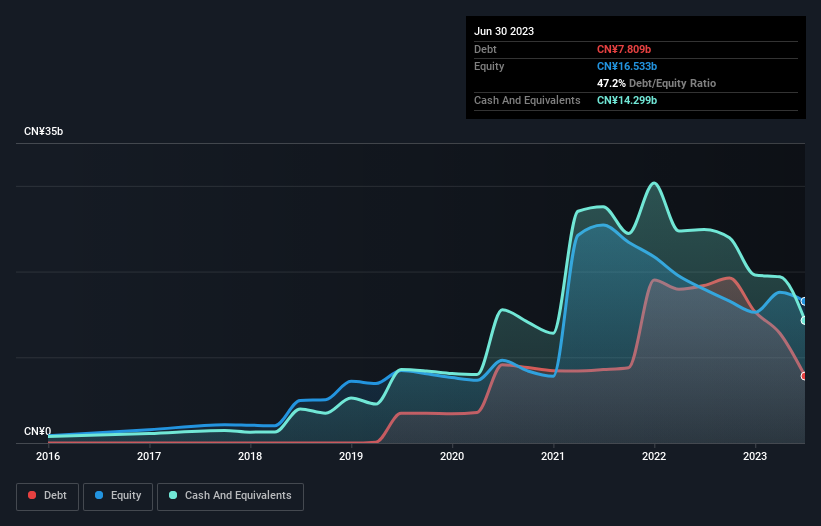Click the CN¥35b y-axis label
This screenshot has width=821, height=526.
(43, 131)
